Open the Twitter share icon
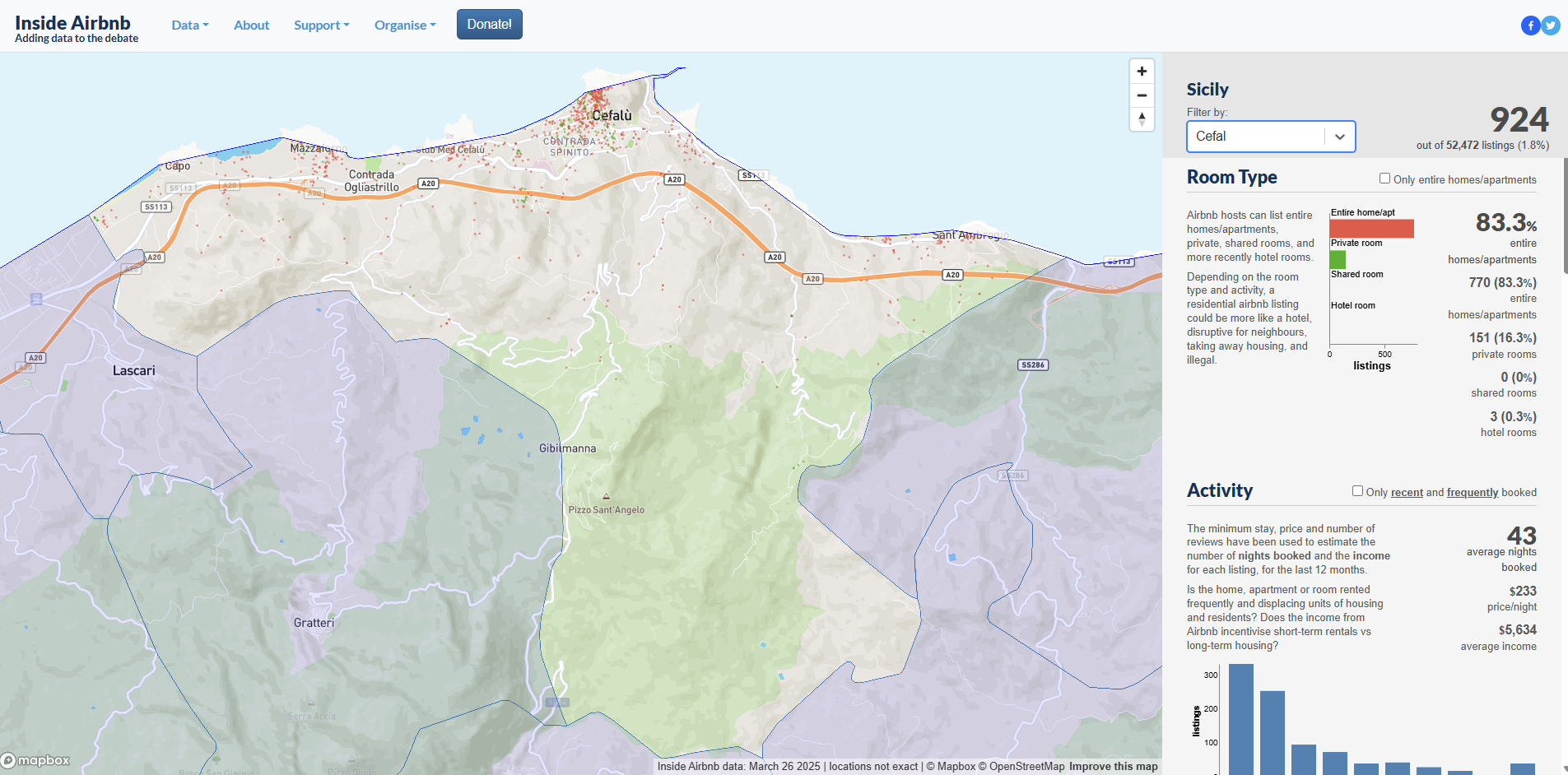The height and width of the screenshot is (775, 1568). click(1551, 26)
